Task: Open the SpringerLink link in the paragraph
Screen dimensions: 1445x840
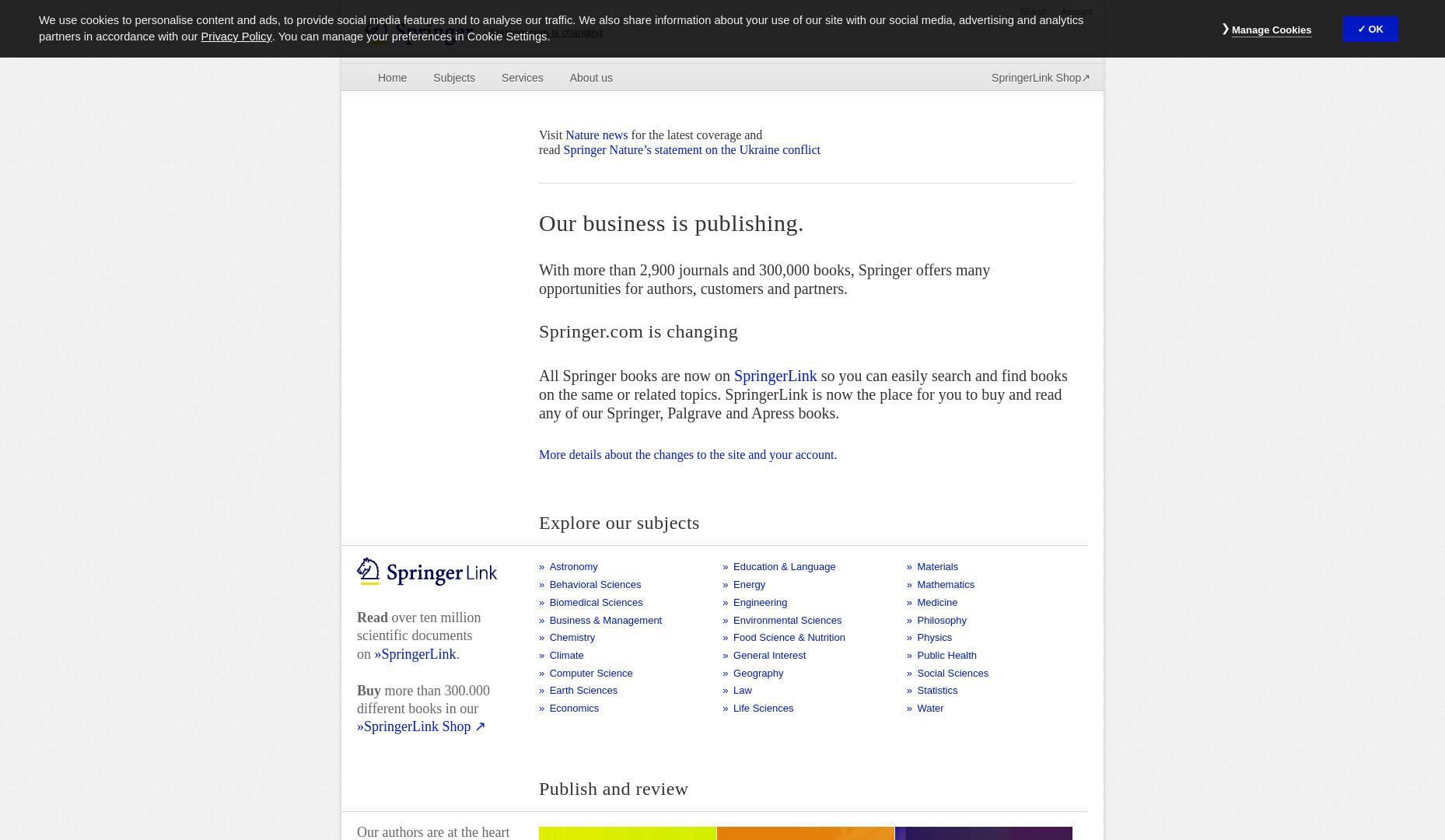Action: point(775,376)
